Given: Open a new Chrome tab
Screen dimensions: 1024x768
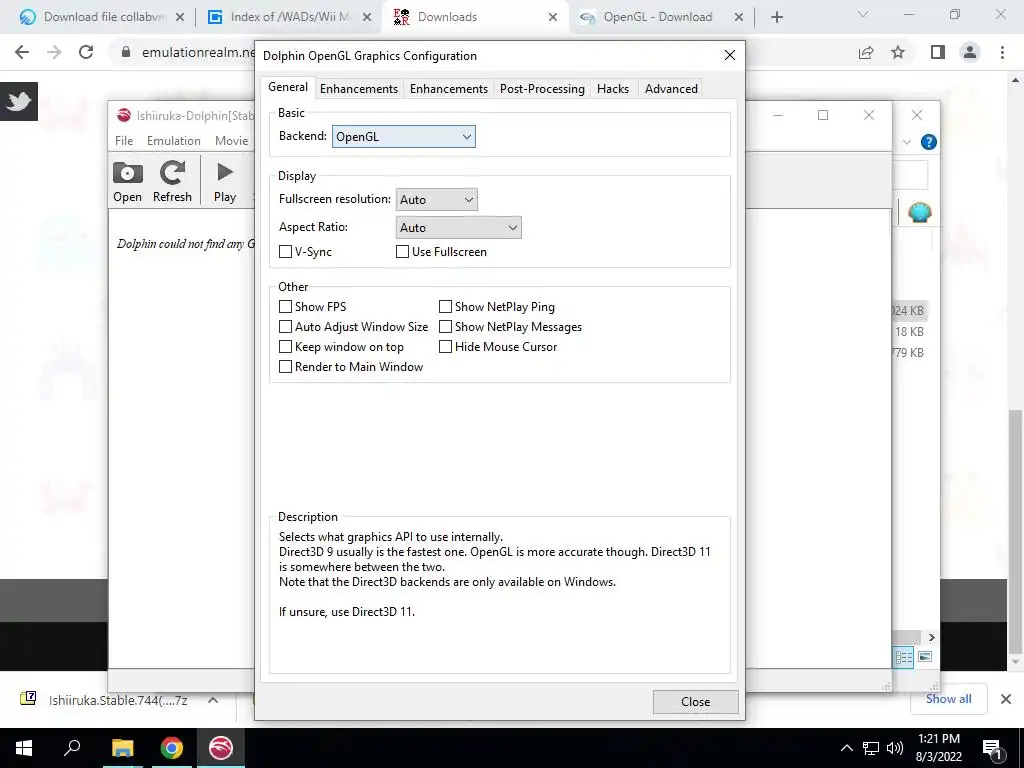Looking at the screenshot, I should click(776, 18).
